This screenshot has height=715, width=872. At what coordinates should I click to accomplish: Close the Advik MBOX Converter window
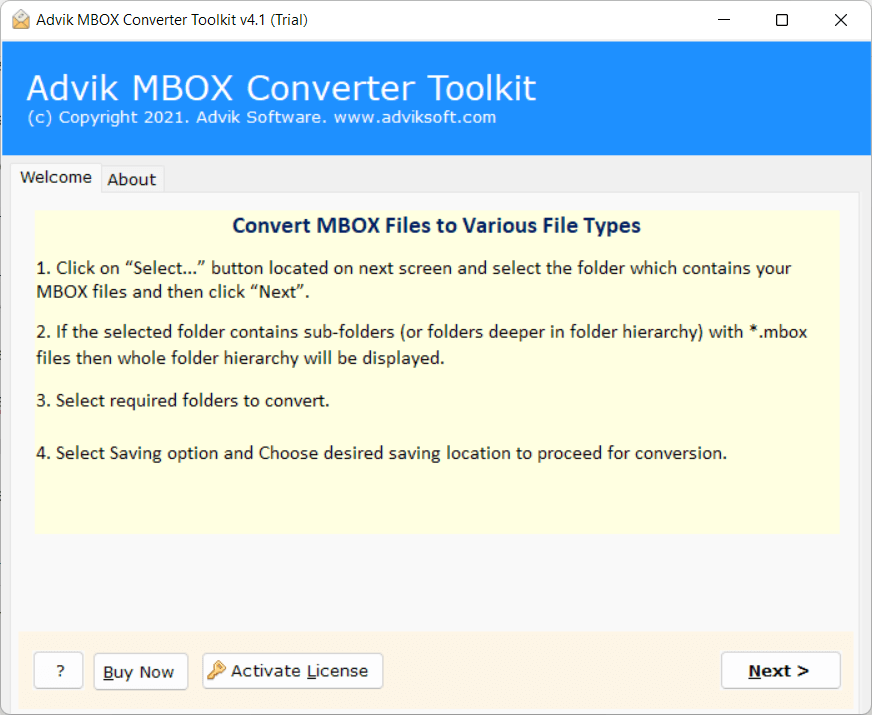coord(838,20)
